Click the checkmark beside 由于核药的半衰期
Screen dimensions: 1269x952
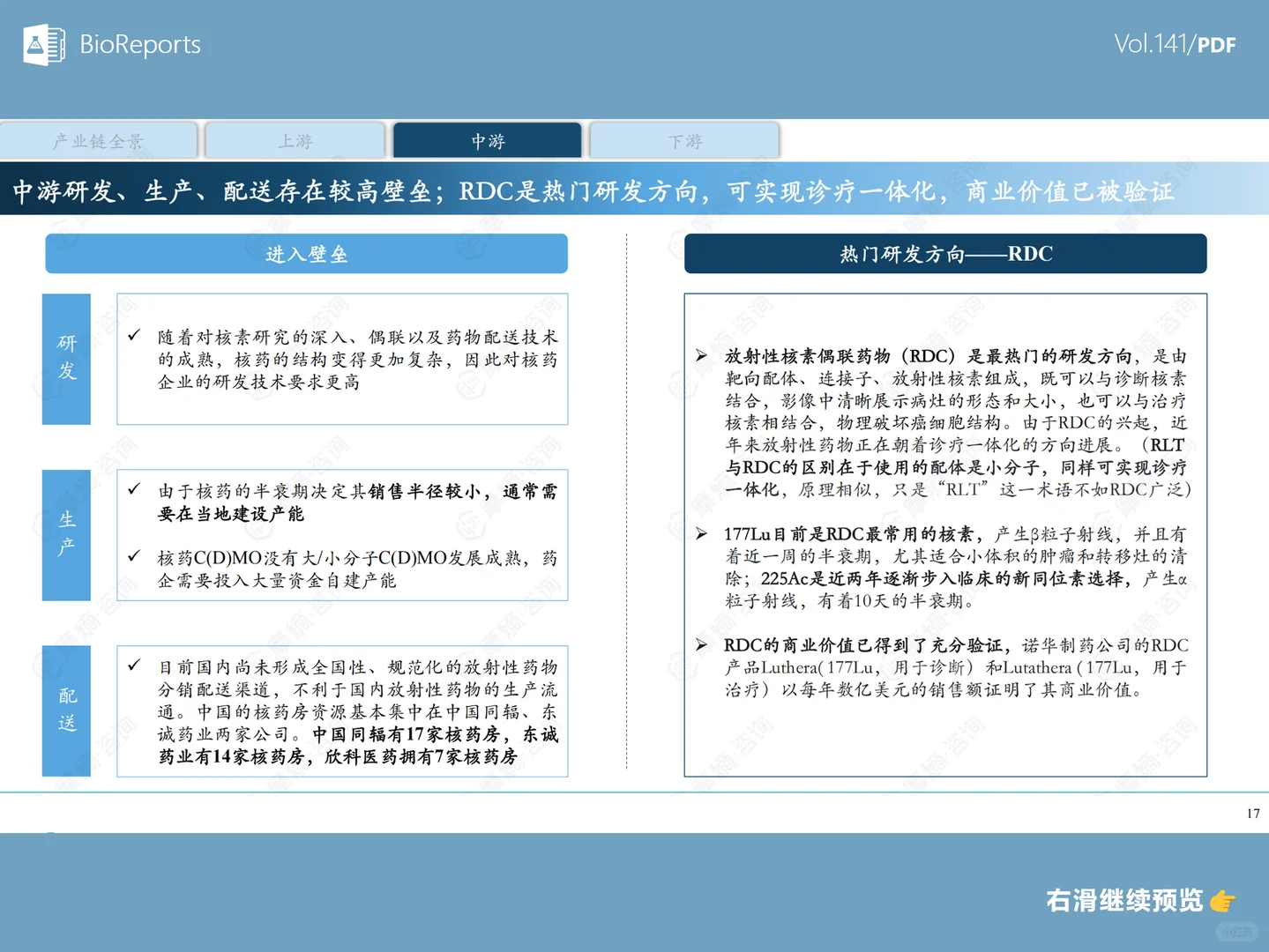134,490
